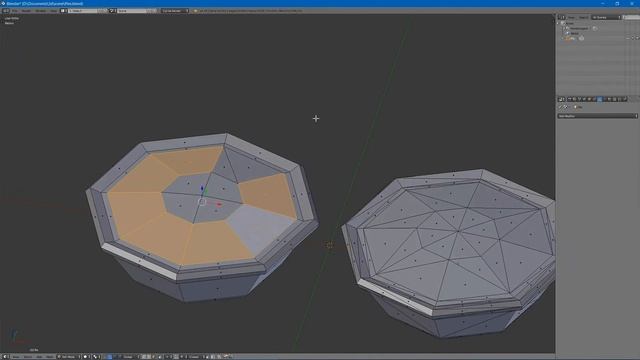Open the Window menu
The width and height of the screenshot is (640, 360).
(x=40, y=11)
